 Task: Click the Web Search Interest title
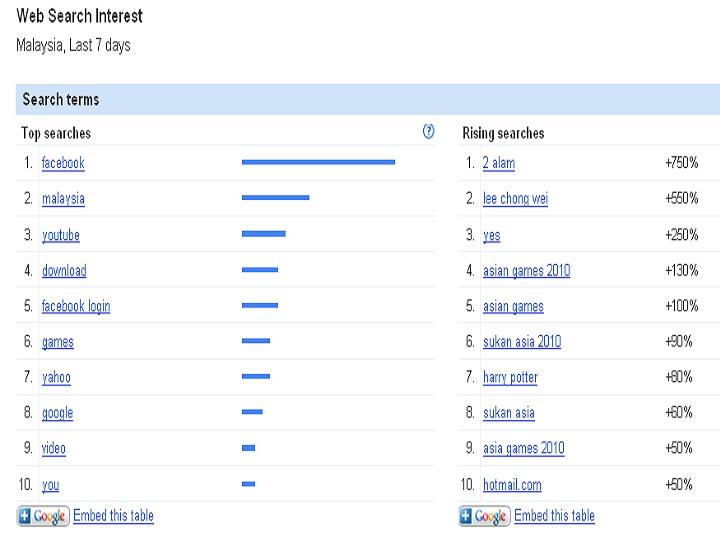(x=79, y=16)
